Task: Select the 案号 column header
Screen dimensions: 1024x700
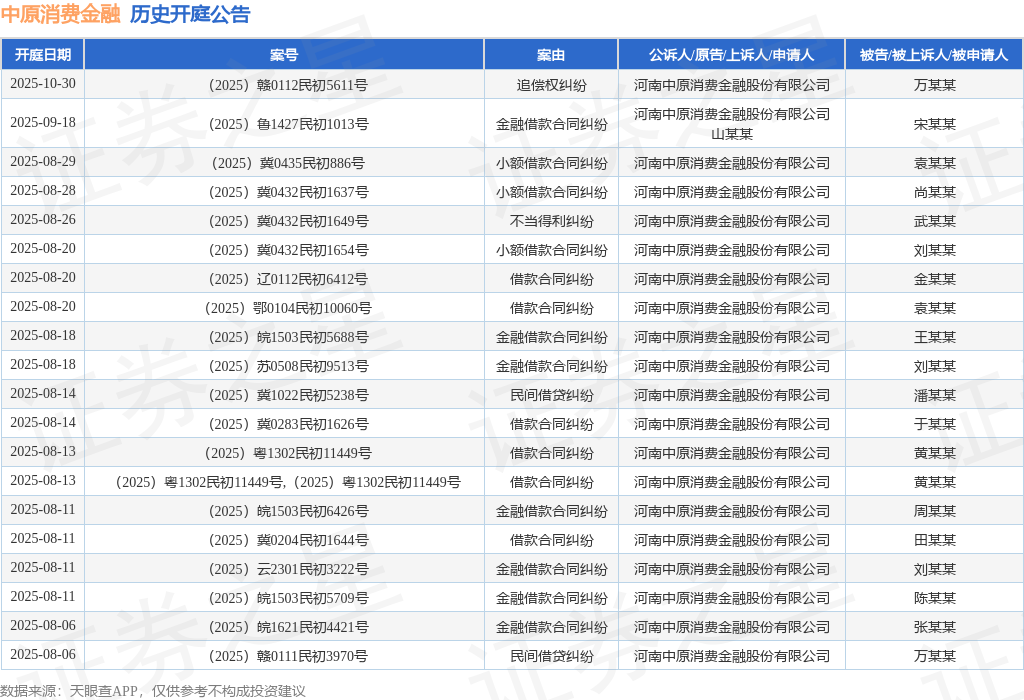Action: 284,55
